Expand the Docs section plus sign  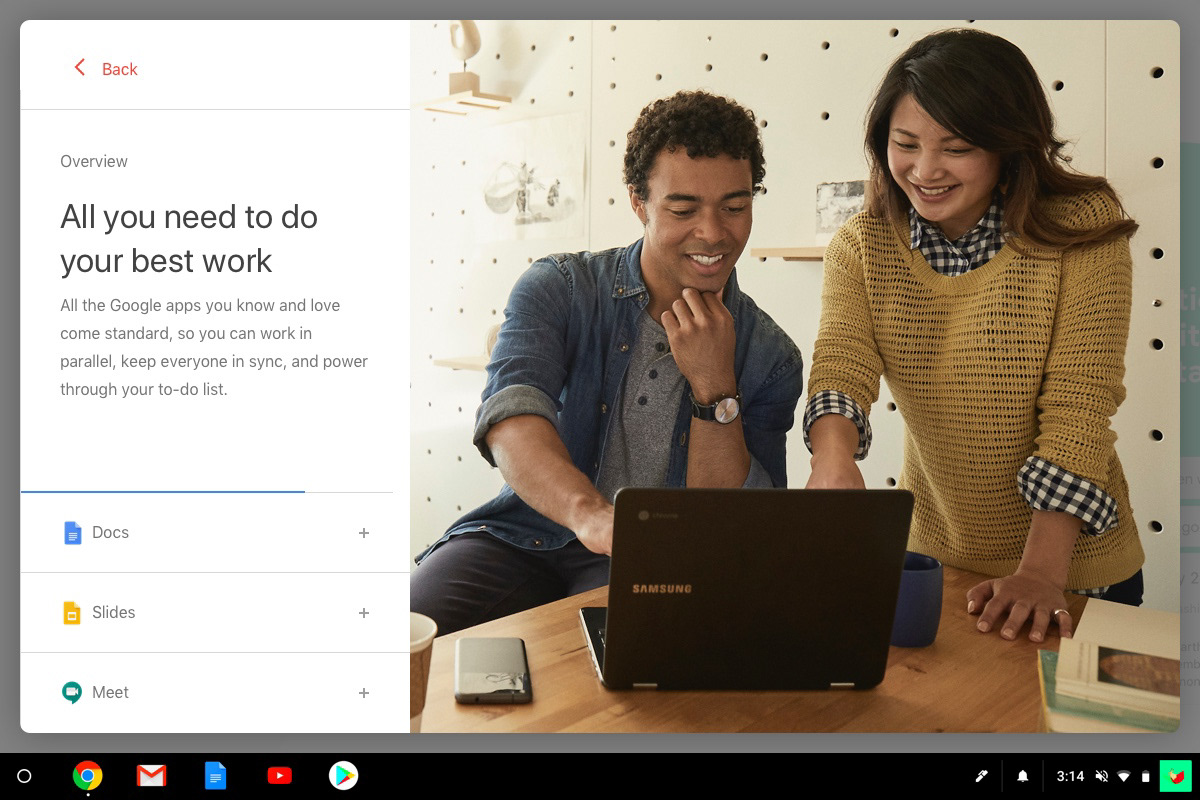click(x=364, y=533)
